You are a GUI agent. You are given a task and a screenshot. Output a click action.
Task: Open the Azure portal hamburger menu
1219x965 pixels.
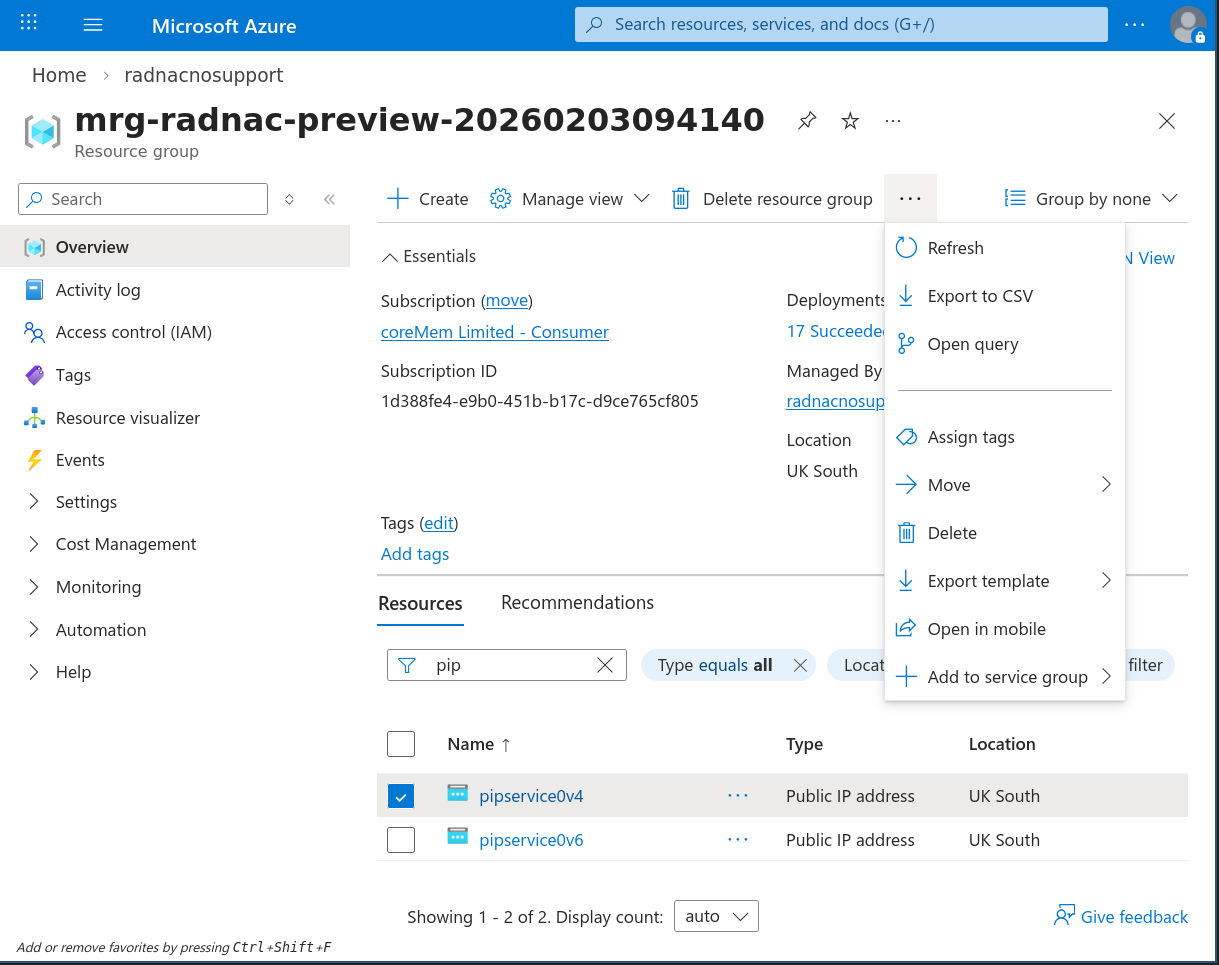(93, 25)
